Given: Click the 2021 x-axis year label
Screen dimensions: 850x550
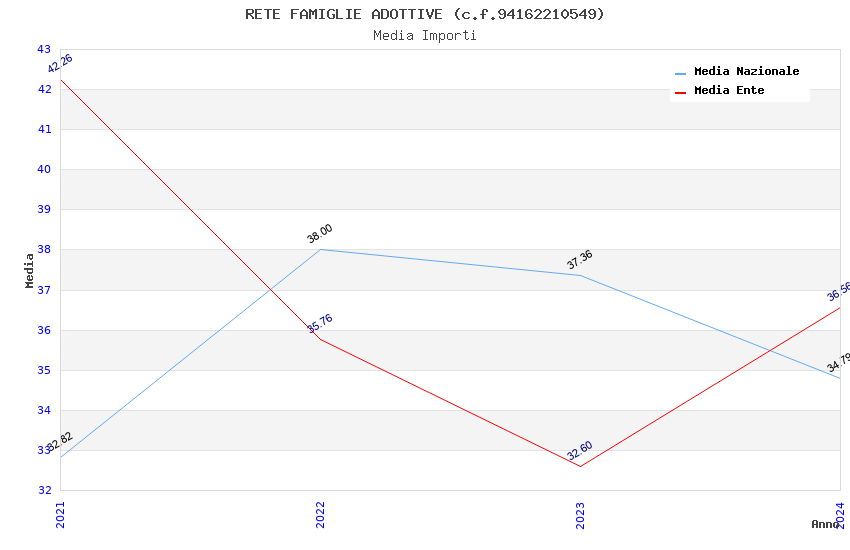Looking at the screenshot, I should (60, 513).
